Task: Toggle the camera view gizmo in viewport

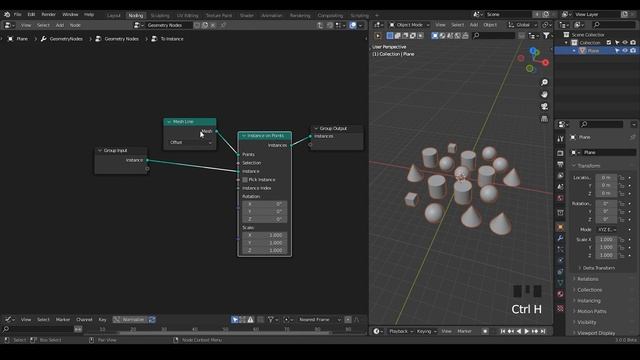Action: (x=544, y=107)
